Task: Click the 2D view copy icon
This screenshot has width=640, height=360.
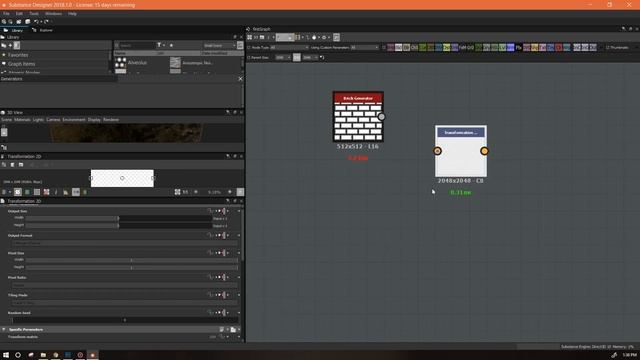Action: pyautogui.click(x=4, y=165)
